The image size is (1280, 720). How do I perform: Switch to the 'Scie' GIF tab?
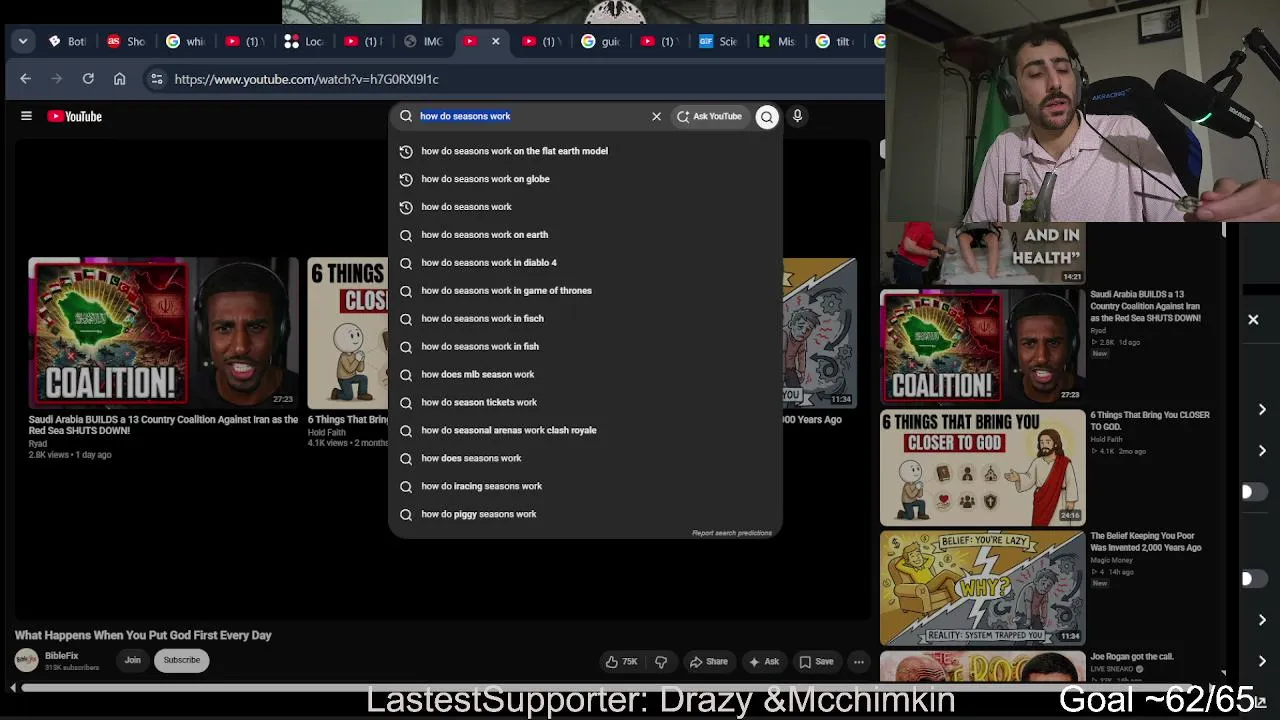719,41
